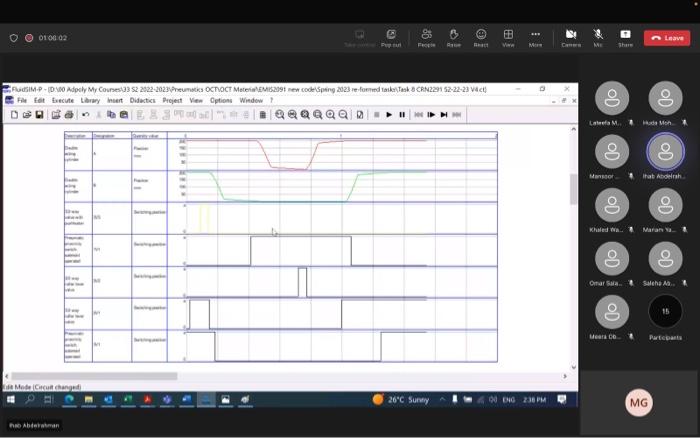Open the 15 more Participants bubble
This screenshot has height=438, width=700.
point(665,311)
